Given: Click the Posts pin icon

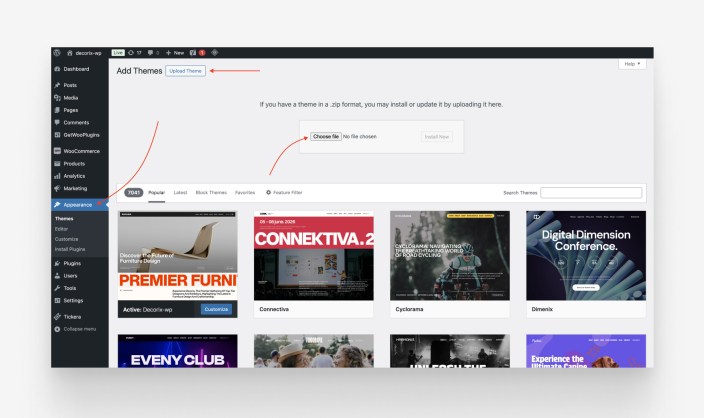Looking at the screenshot, I should tap(57, 85).
